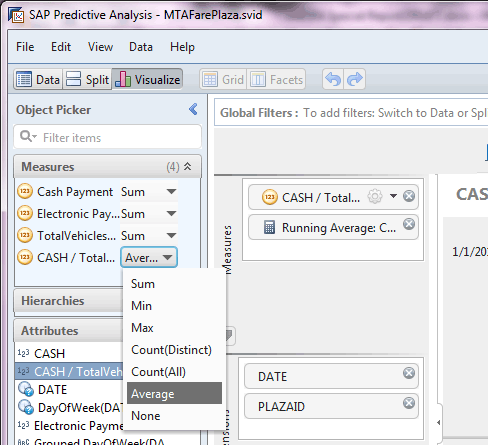The width and height of the screenshot is (488, 445).
Task: Click the SAP Predictive Analysis app icon
Action: (16, 15)
